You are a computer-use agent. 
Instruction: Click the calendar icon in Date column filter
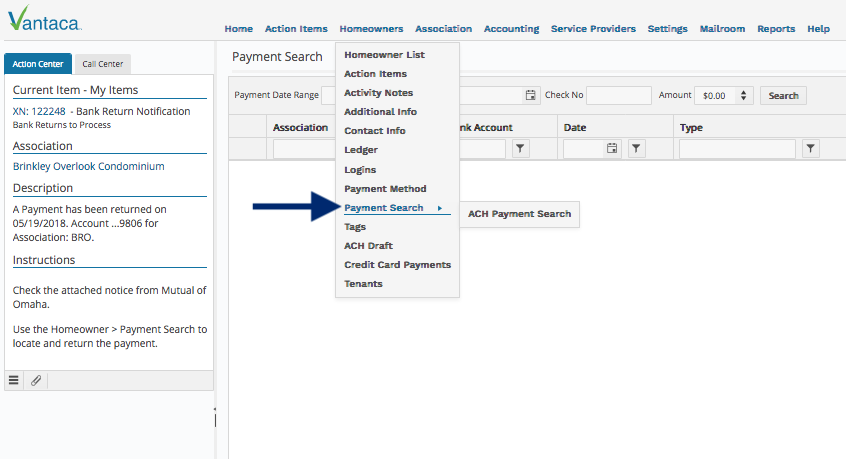pyautogui.click(x=611, y=148)
